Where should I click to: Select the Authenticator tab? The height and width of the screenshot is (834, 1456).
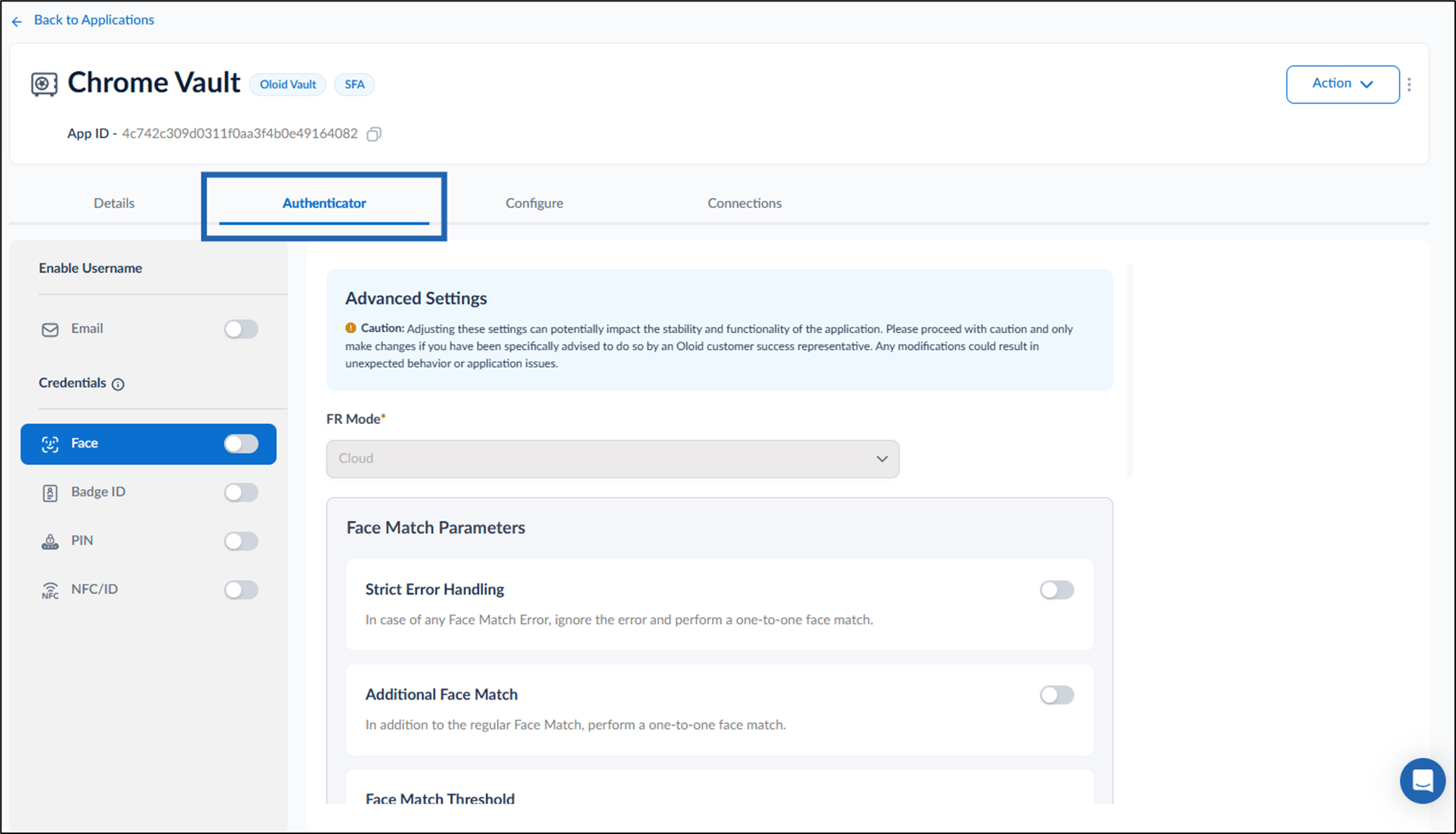pos(324,203)
